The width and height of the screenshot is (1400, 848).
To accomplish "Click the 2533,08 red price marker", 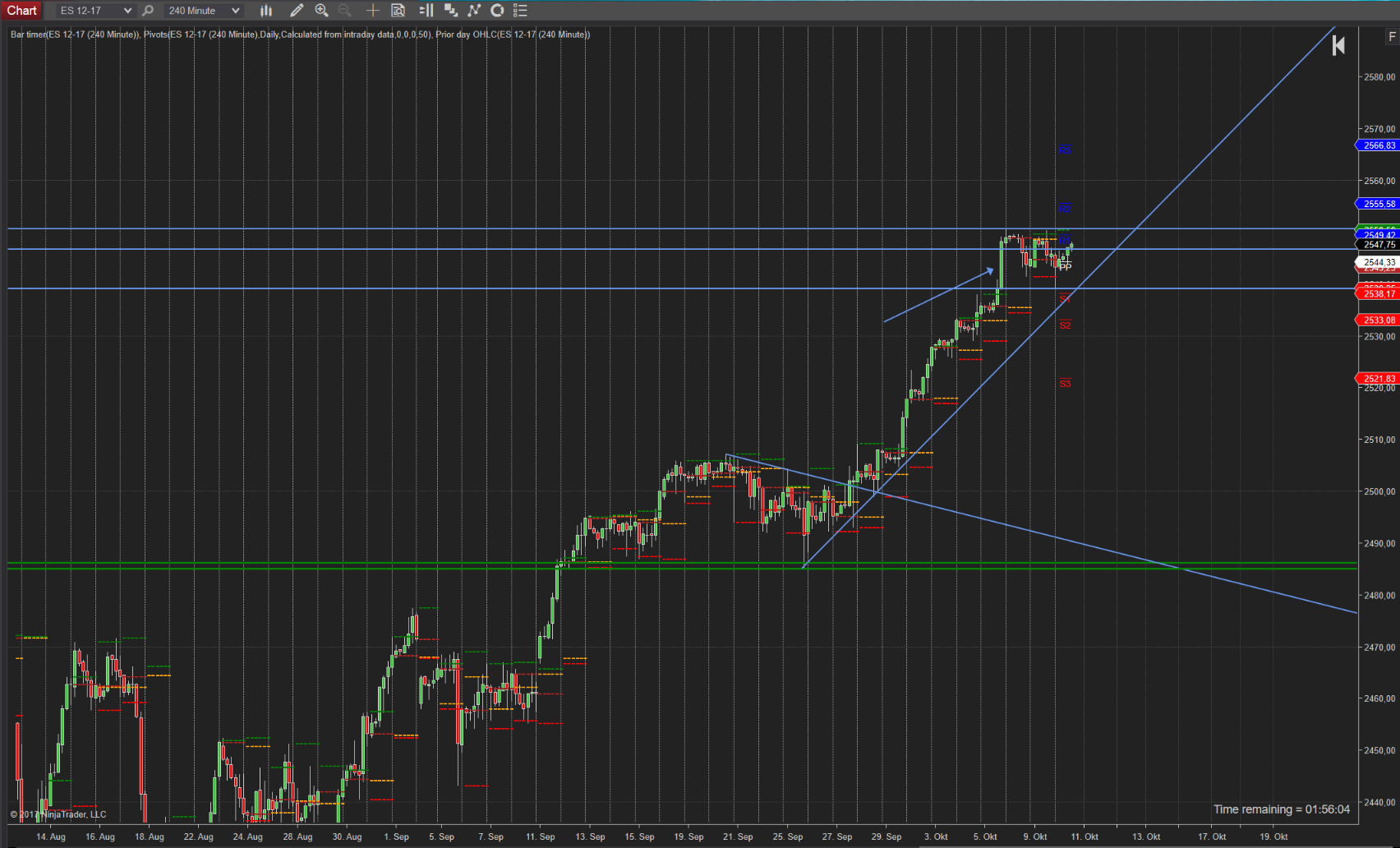I will 1378,320.
